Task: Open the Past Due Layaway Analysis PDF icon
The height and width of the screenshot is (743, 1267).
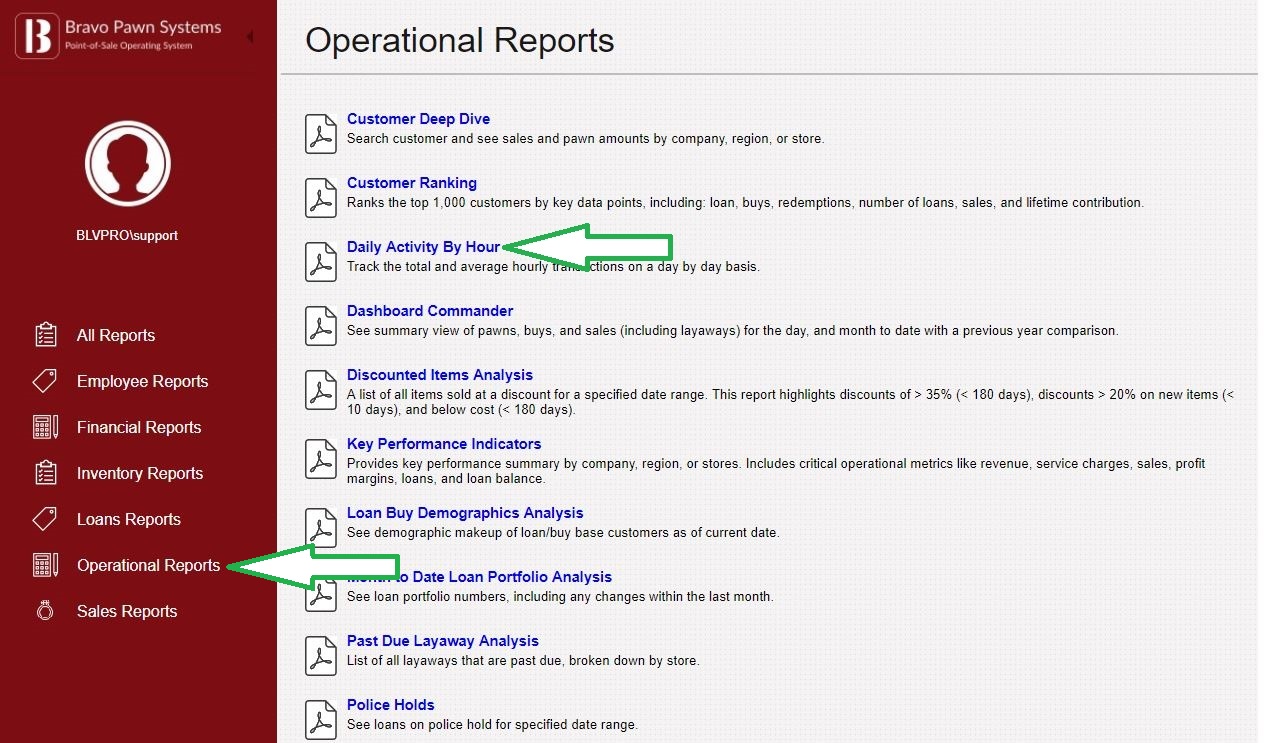Action: point(321,656)
